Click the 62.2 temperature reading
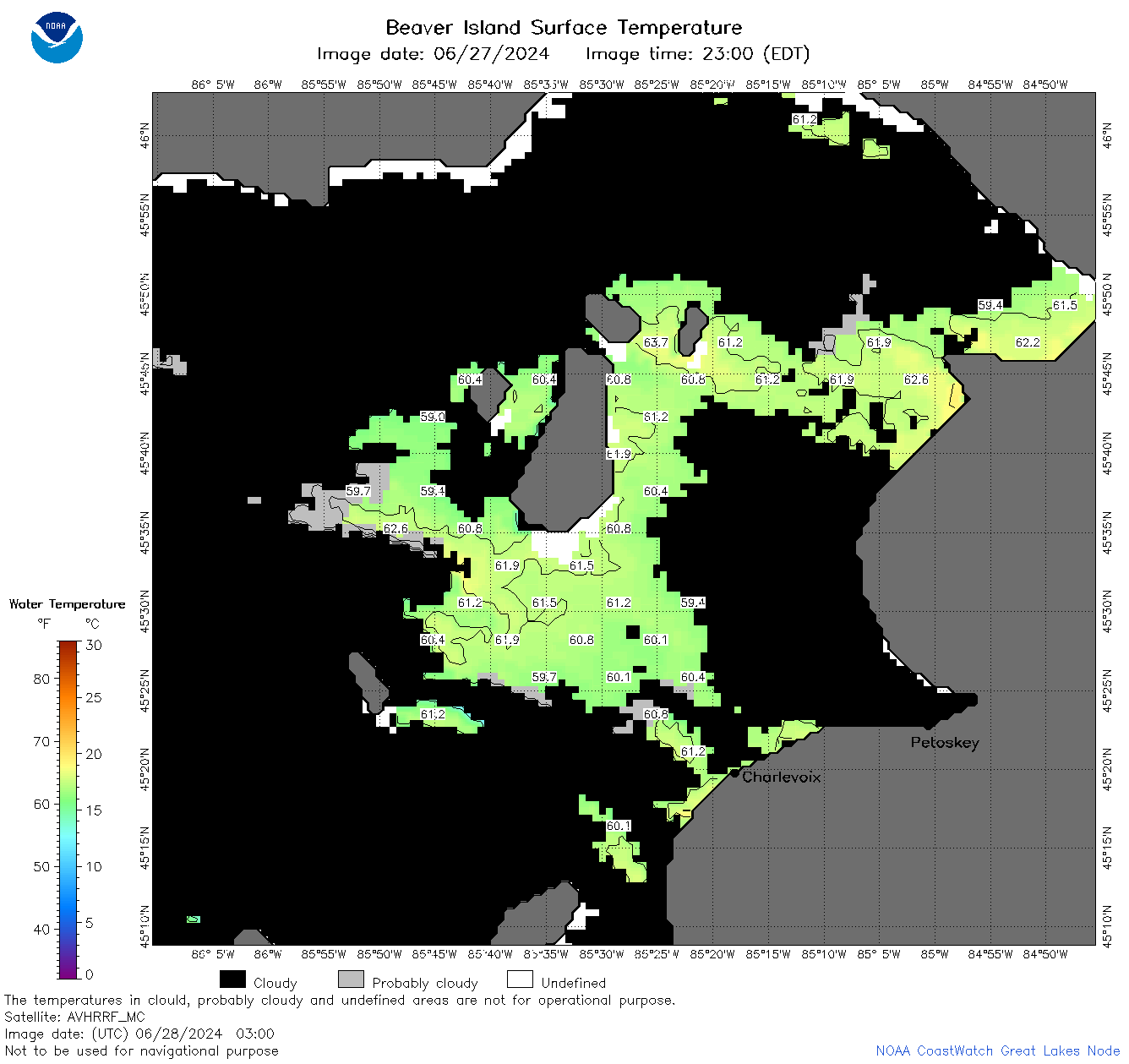 1028,342
